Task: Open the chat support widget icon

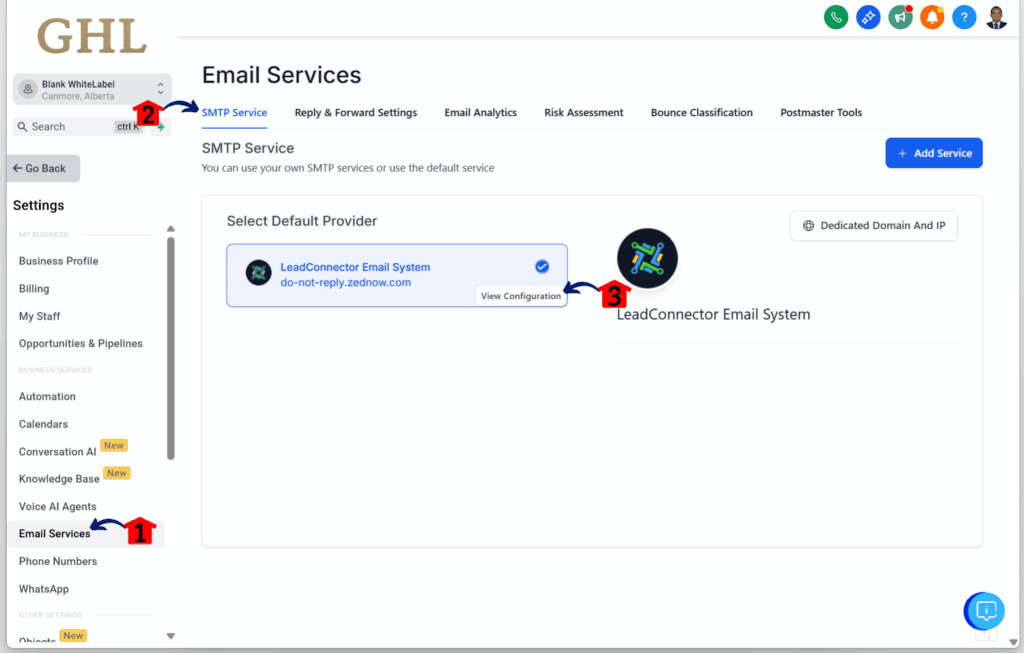Action: tap(985, 611)
